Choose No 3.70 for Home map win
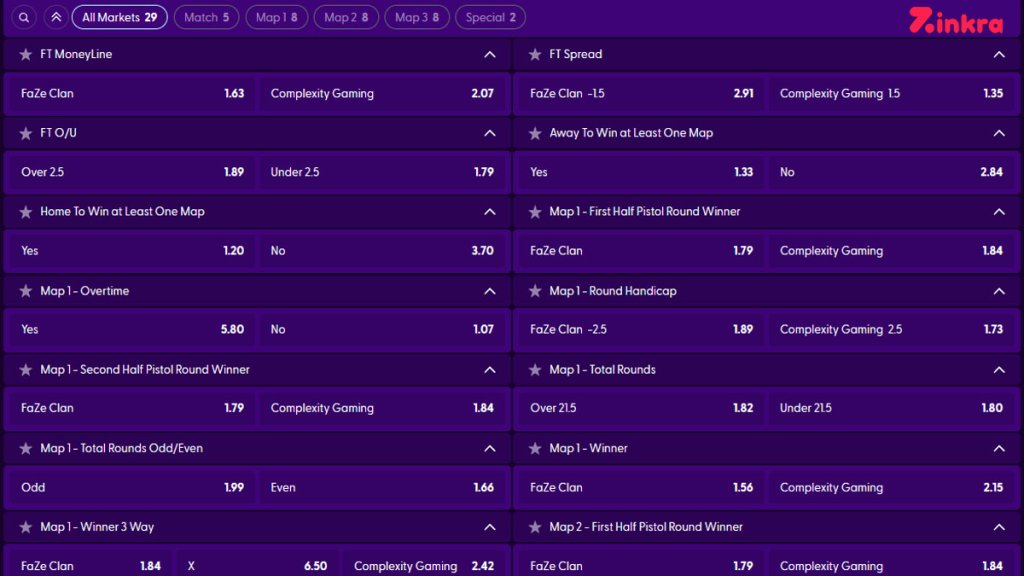This screenshot has width=1024, height=576. (383, 251)
